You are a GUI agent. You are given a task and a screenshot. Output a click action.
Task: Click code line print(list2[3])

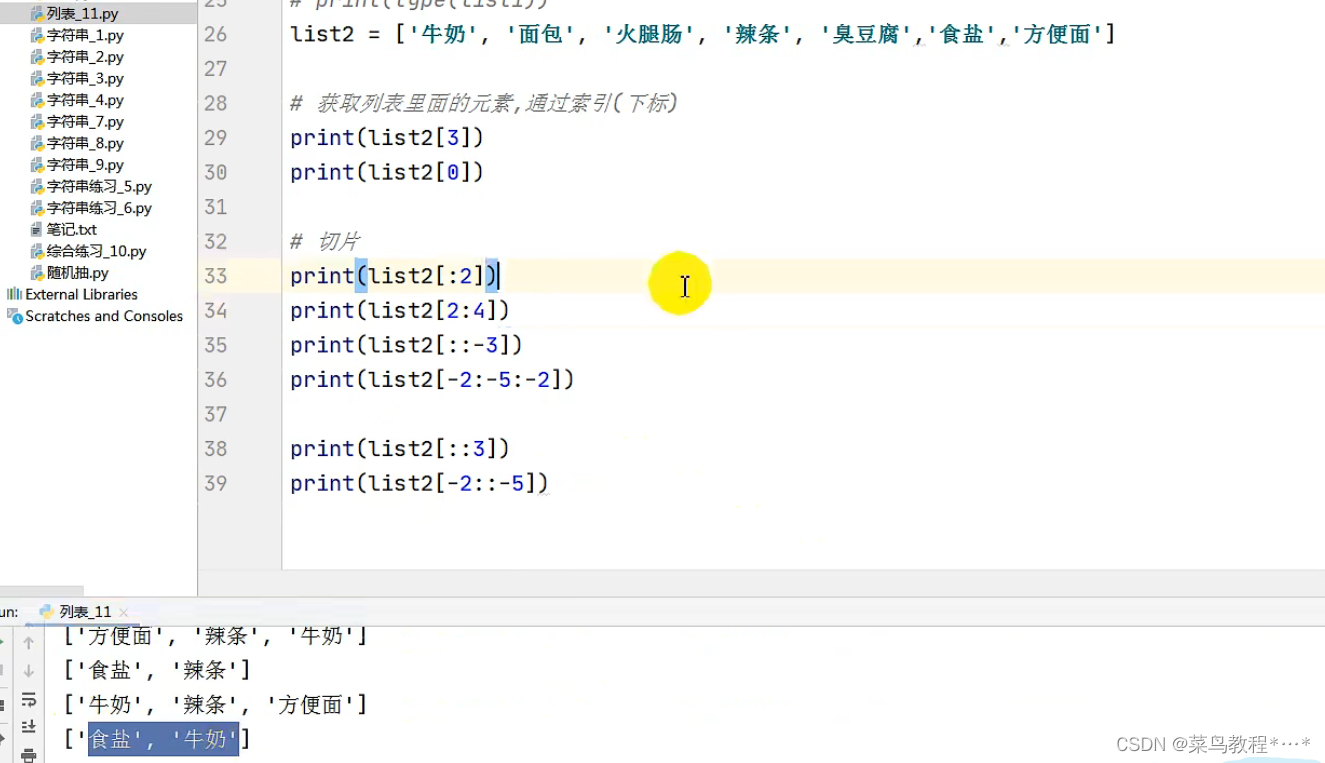pos(387,138)
